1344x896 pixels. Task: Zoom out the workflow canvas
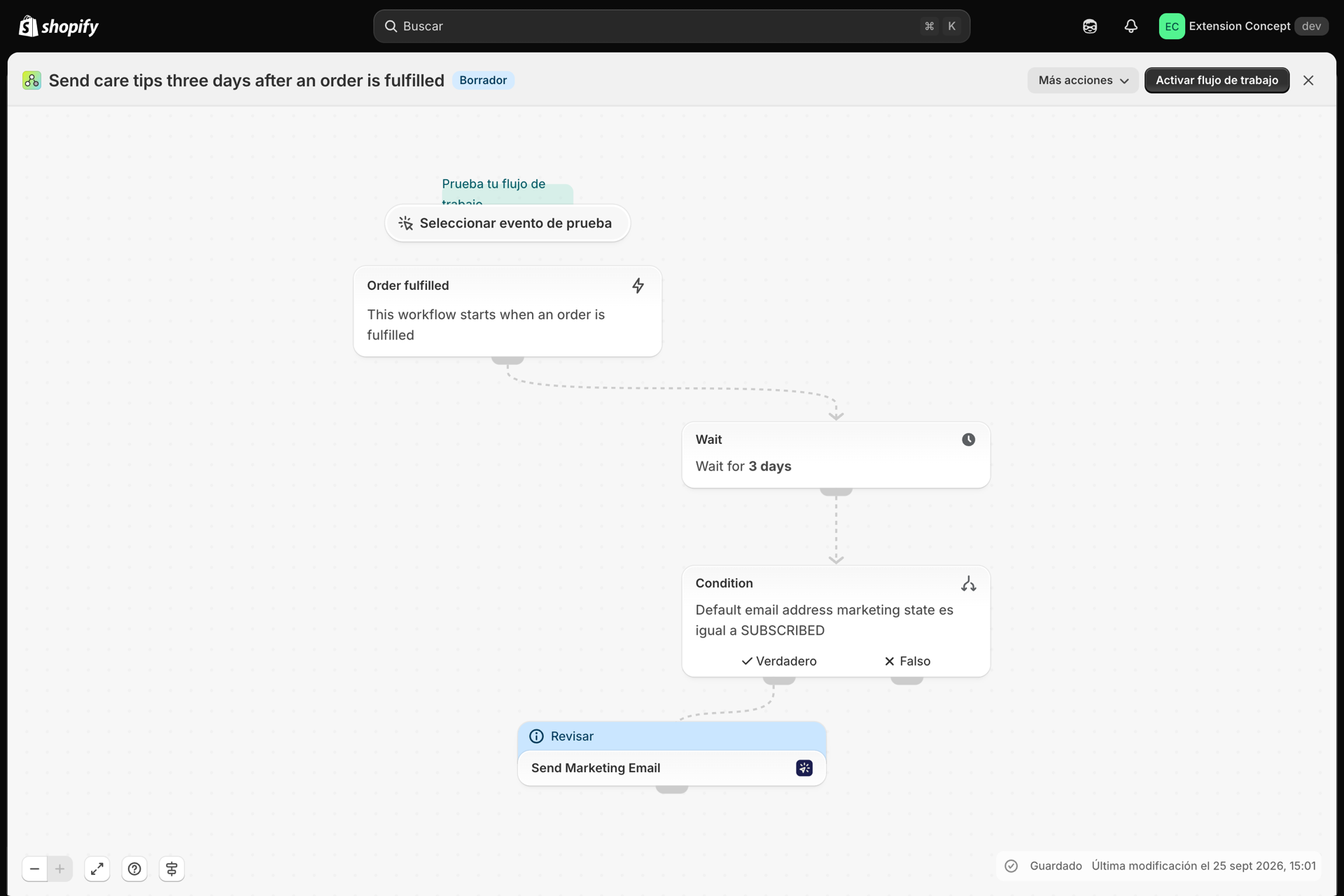click(34, 869)
